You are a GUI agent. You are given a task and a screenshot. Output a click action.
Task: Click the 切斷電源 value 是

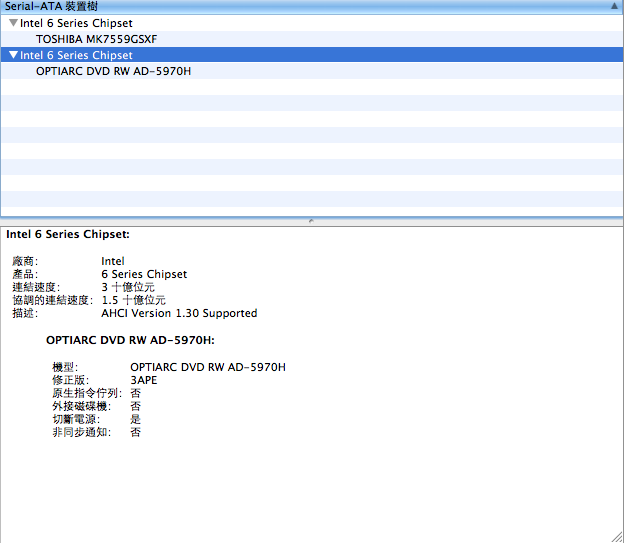(135, 419)
